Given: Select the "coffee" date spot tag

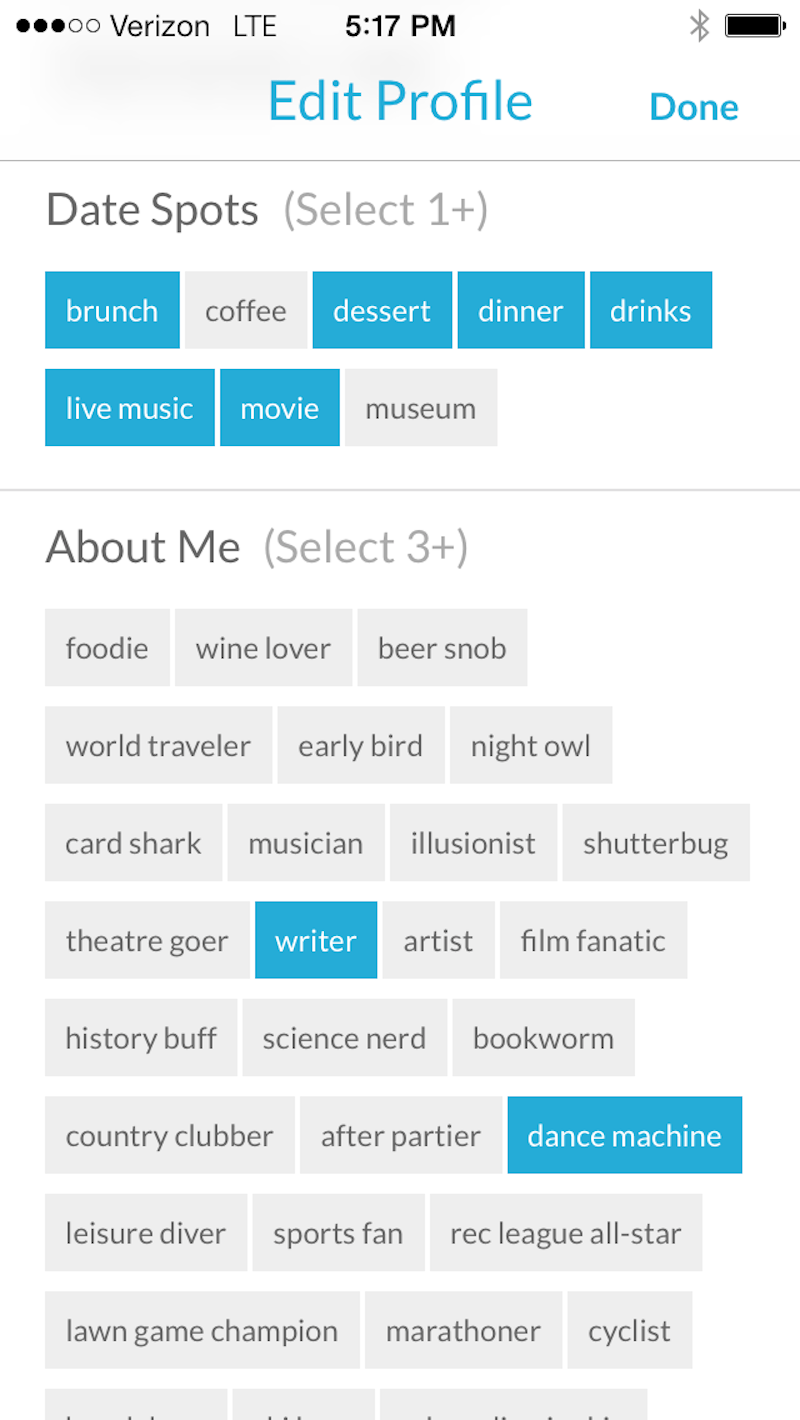Looking at the screenshot, I should pos(245,310).
